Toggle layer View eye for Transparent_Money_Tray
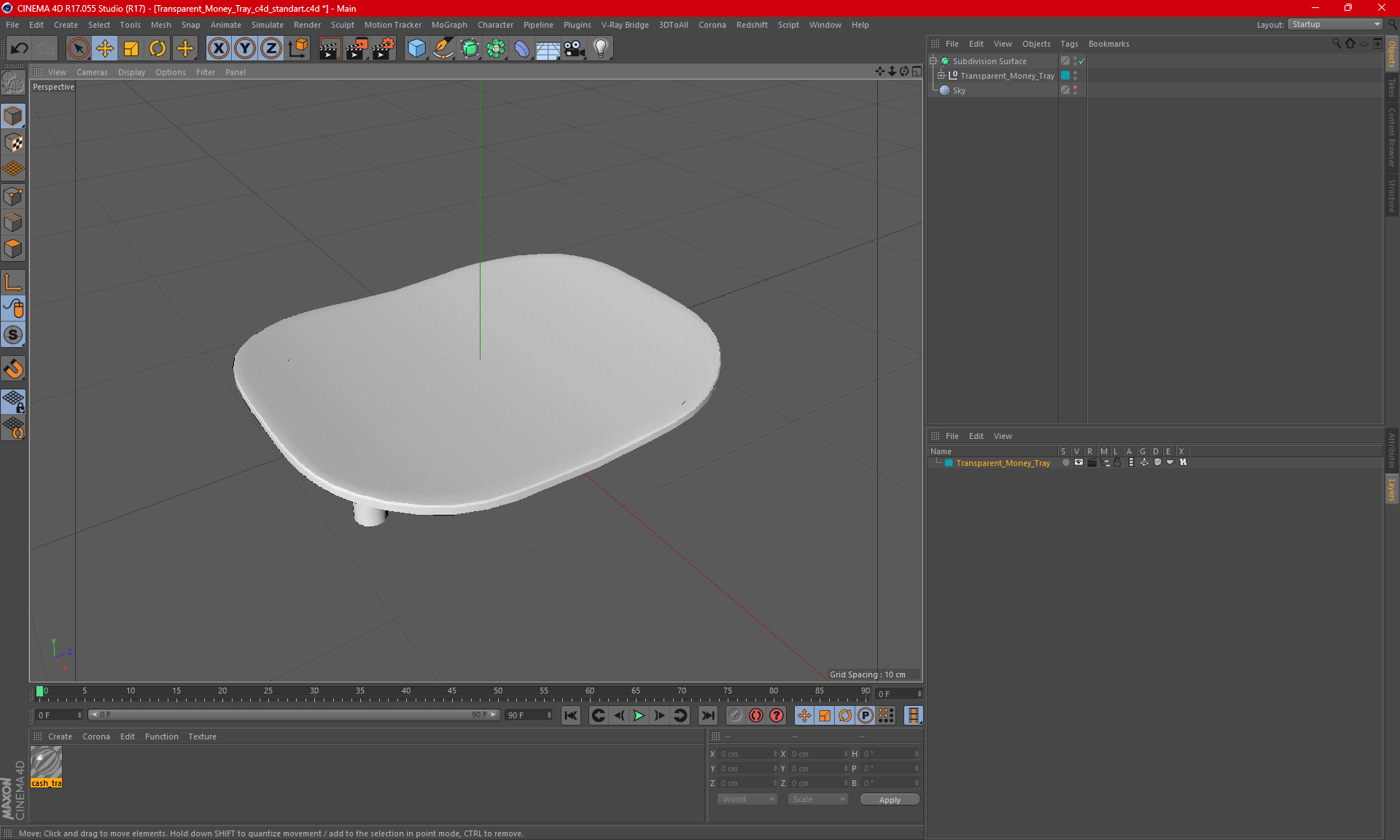1400x840 pixels. [1078, 462]
